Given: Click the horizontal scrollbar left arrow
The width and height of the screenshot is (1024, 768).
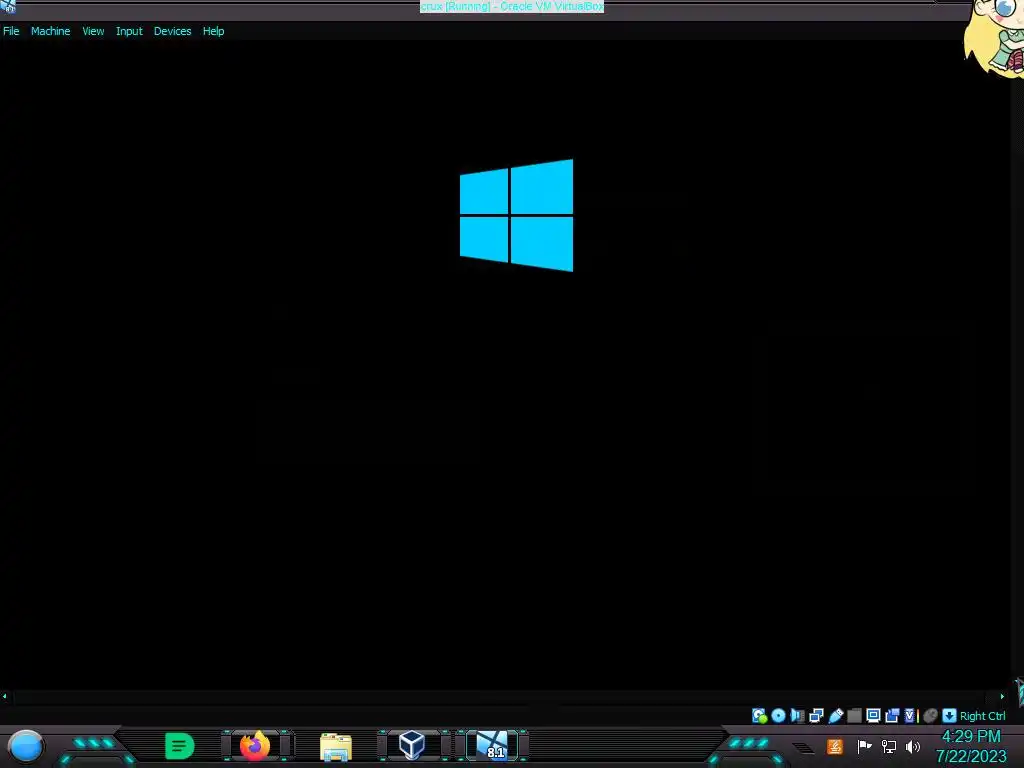Looking at the screenshot, I should [5, 696].
